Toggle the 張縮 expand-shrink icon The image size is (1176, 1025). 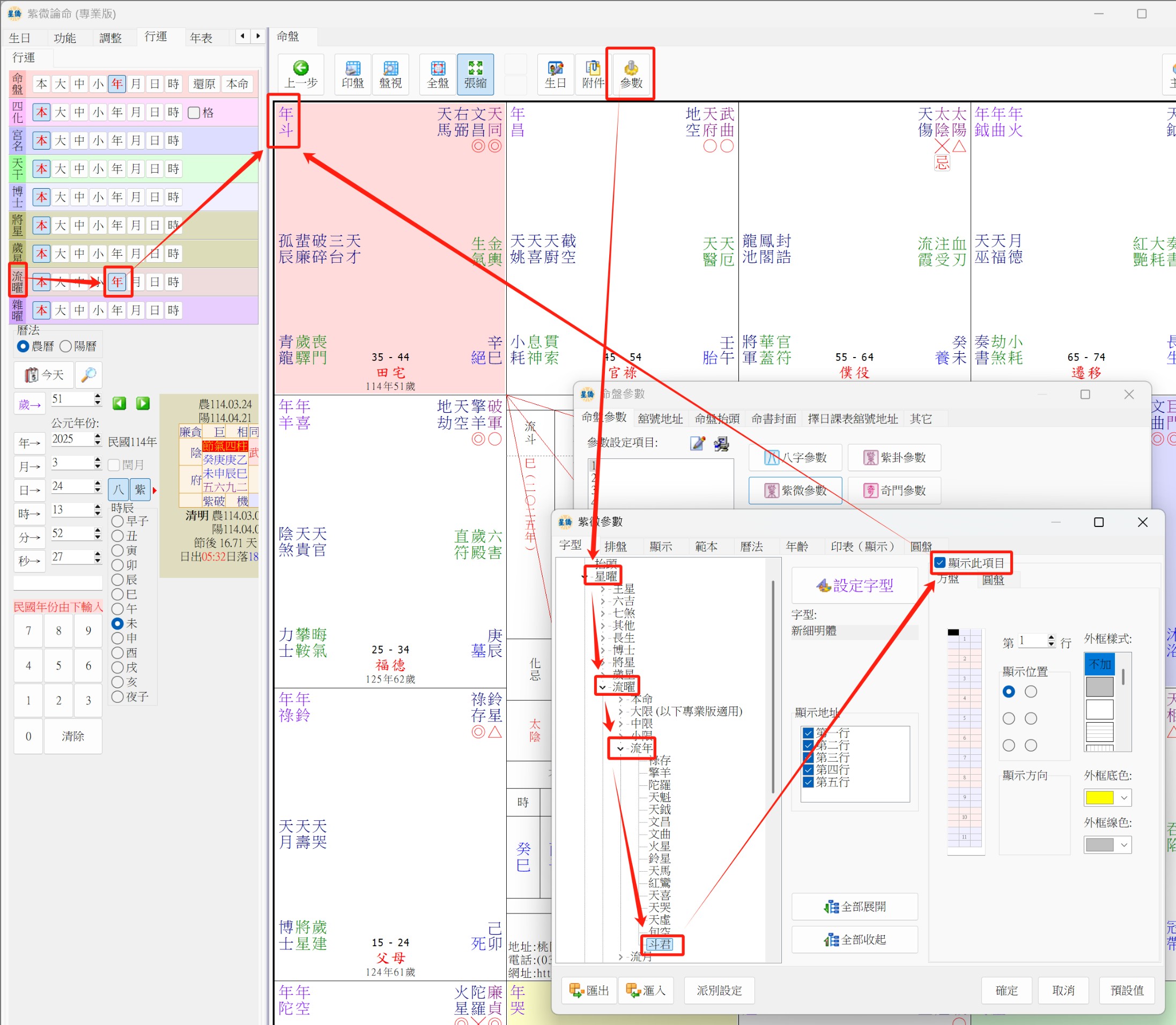click(x=475, y=75)
